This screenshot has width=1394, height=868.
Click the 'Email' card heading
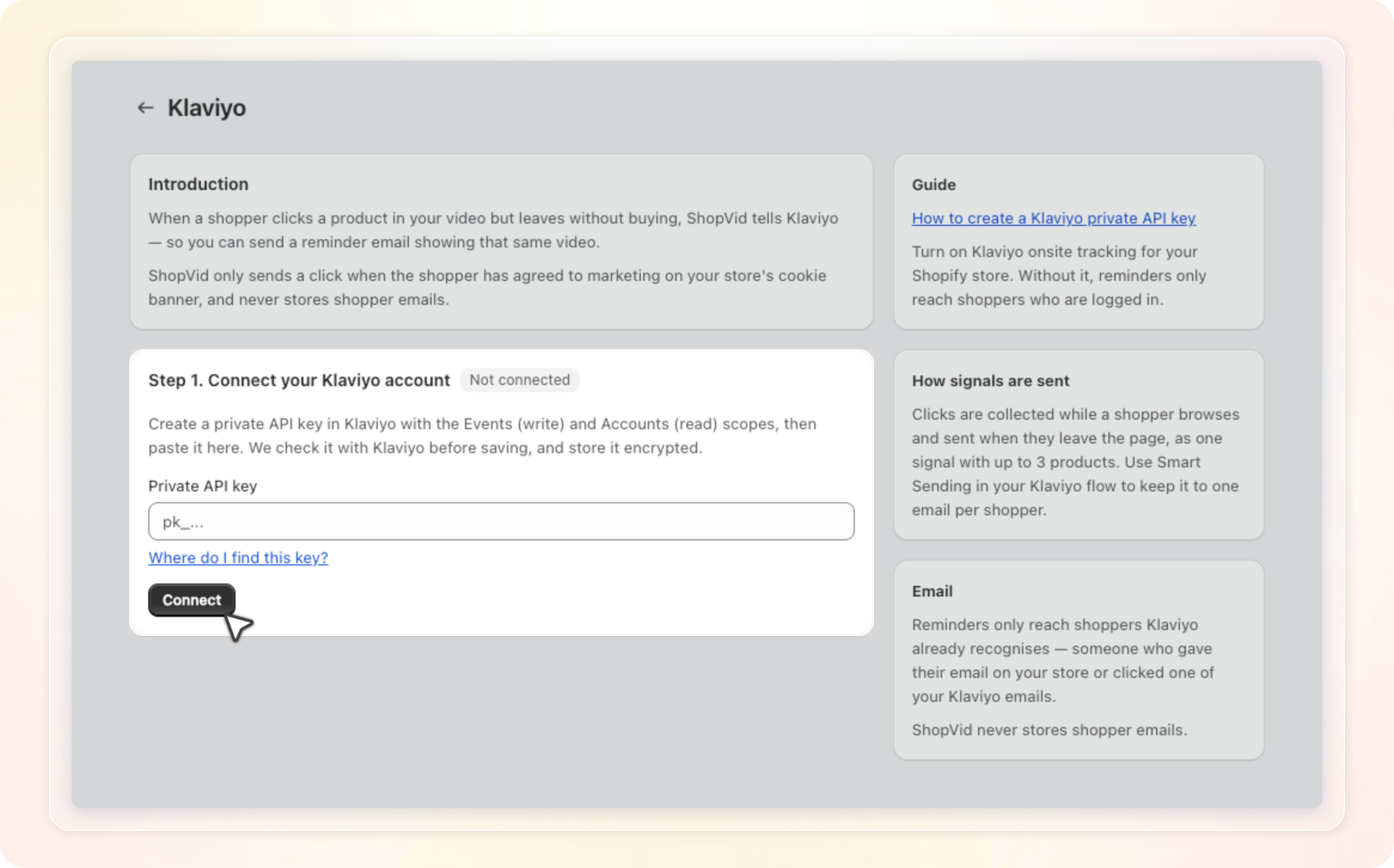(x=932, y=591)
